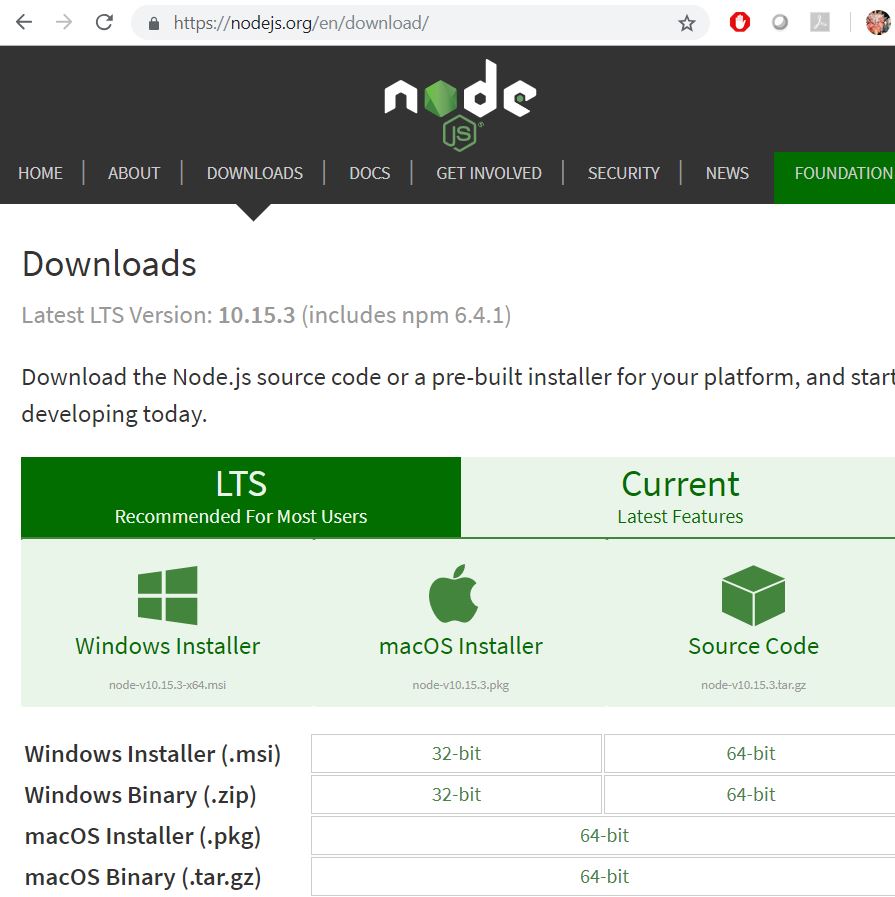Download the 64-bit macOS Installer (.pkg)
Screen dimensions: 895x897
point(604,835)
